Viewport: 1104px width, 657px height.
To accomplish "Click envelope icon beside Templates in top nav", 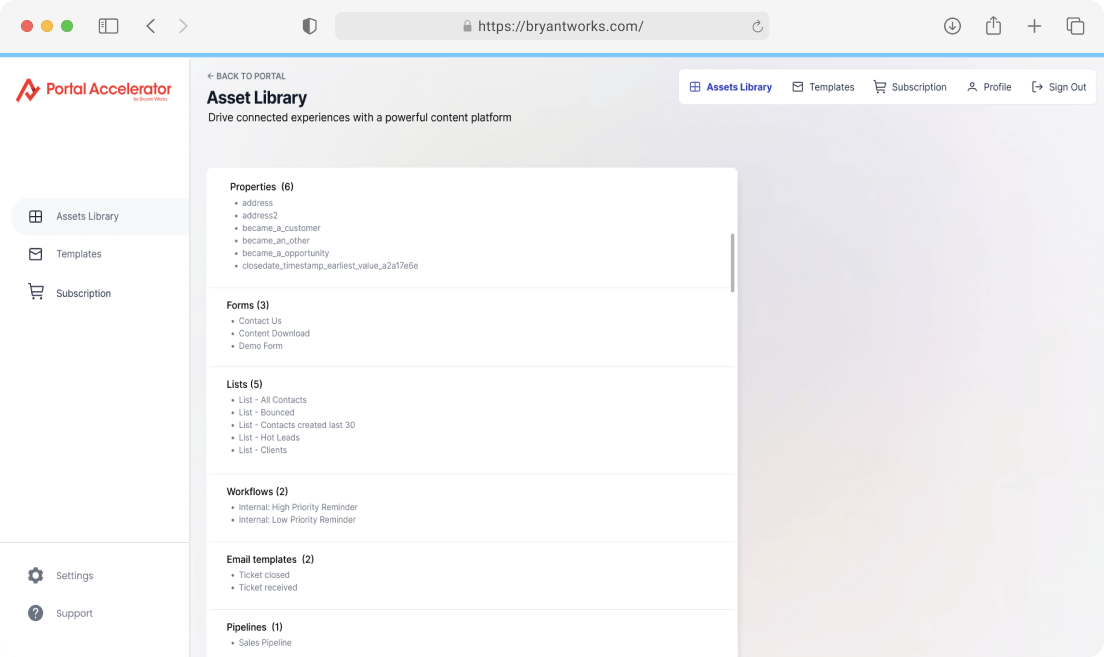I will [x=798, y=87].
